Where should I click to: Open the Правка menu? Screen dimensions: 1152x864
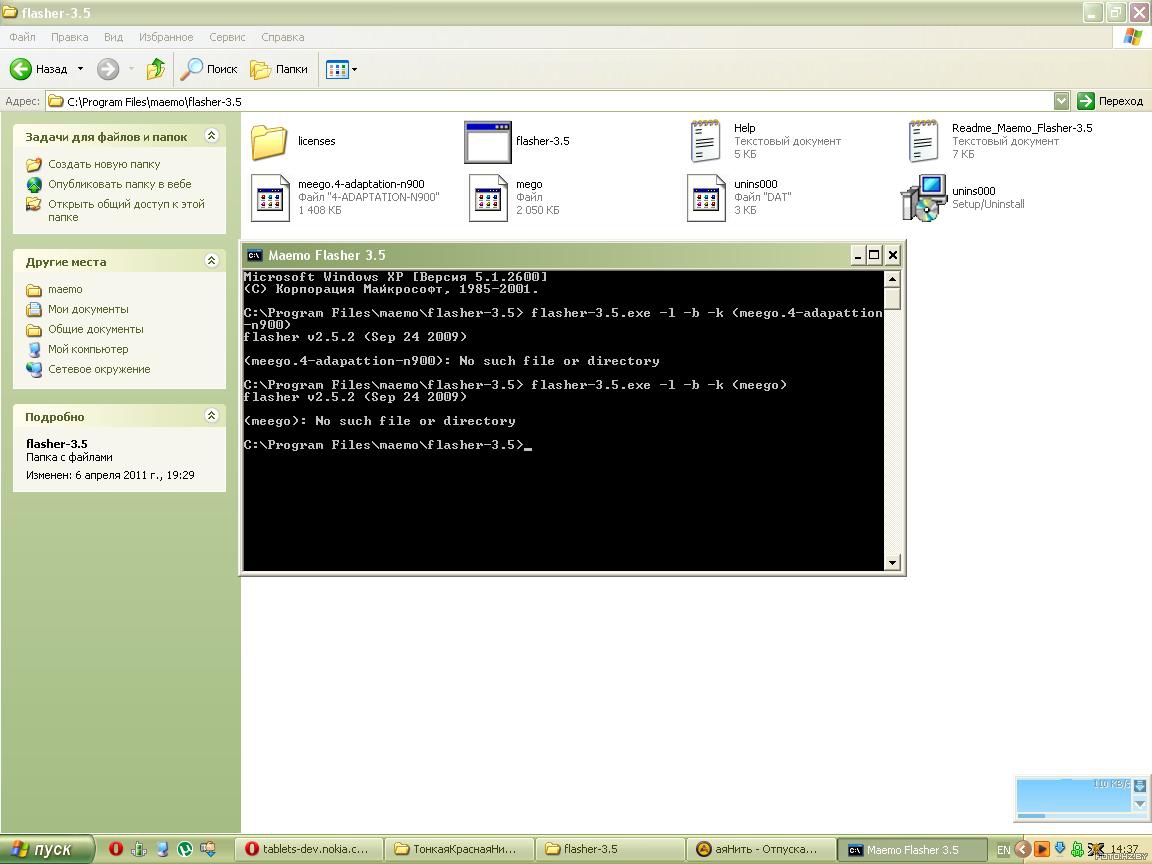coord(70,37)
